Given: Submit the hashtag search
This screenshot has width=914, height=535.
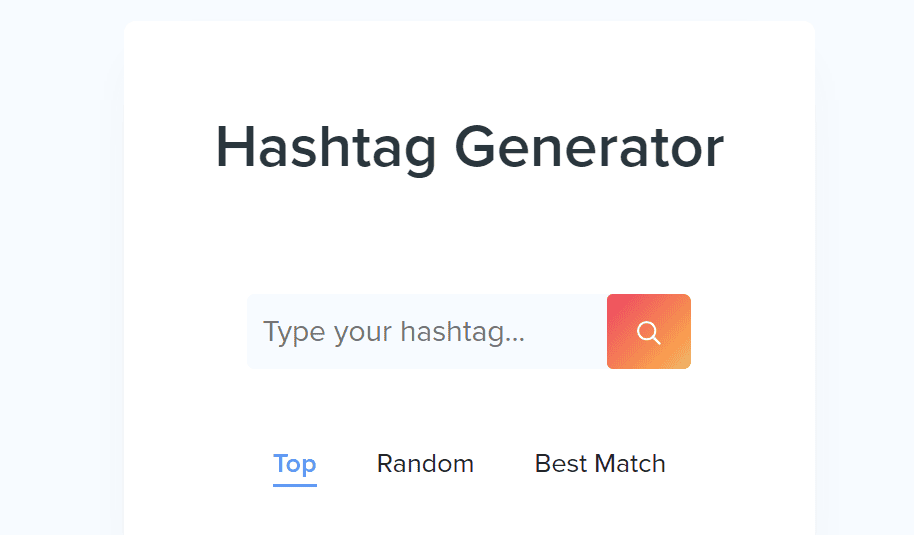Looking at the screenshot, I should (x=648, y=332).
